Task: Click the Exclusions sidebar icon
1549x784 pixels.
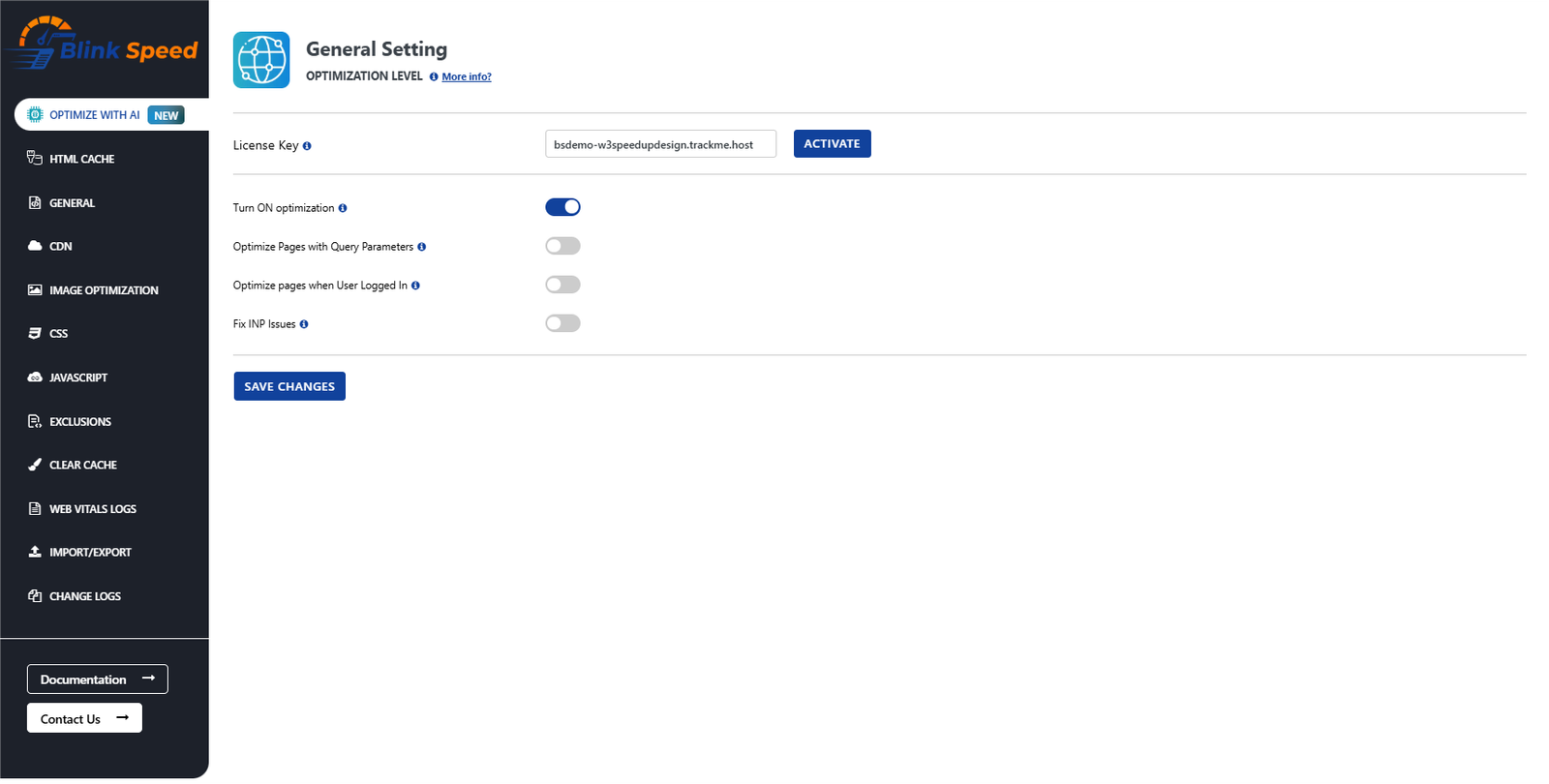Action: (35, 421)
